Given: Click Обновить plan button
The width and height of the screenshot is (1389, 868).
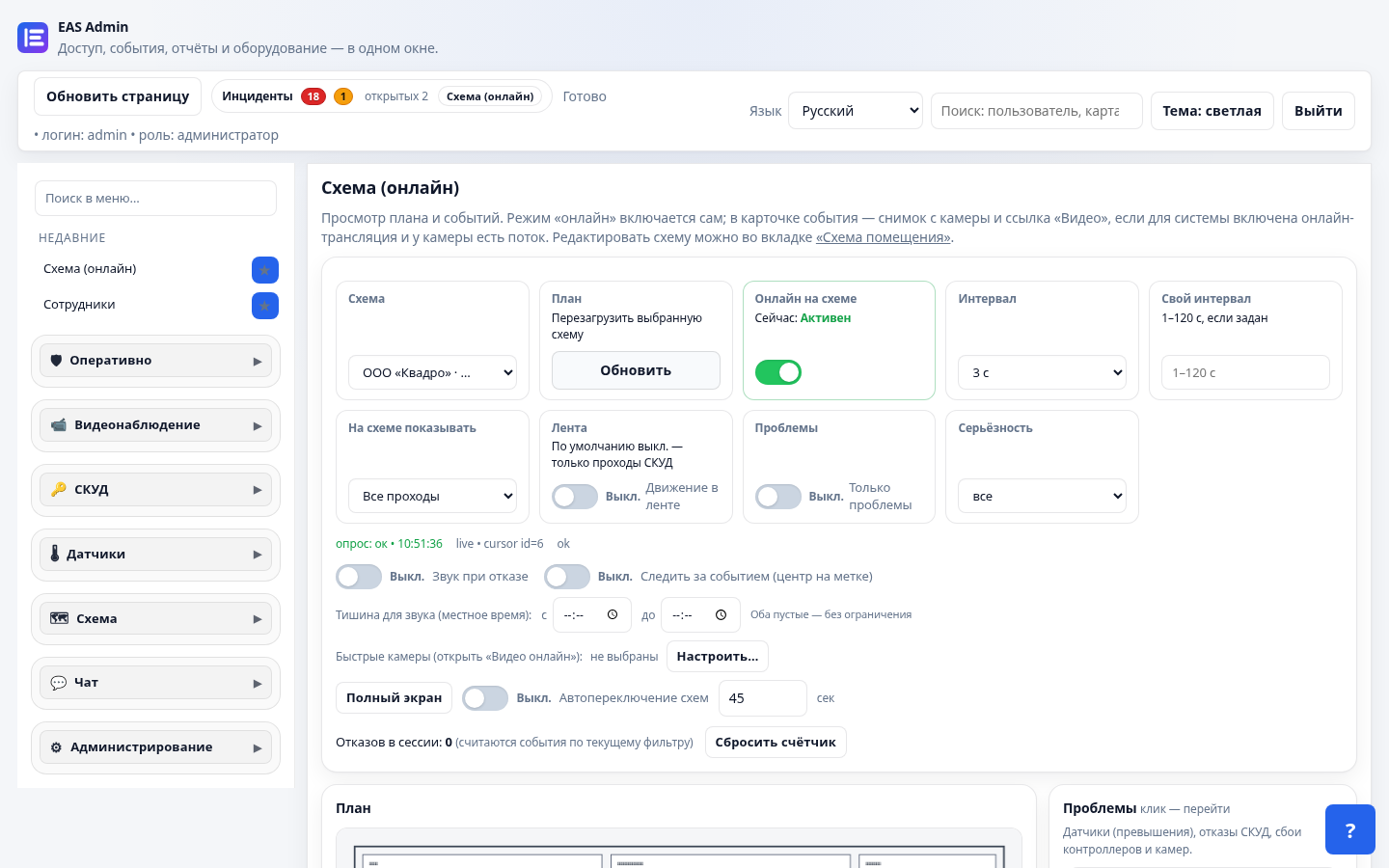Looking at the screenshot, I should [x=636, y=370].
